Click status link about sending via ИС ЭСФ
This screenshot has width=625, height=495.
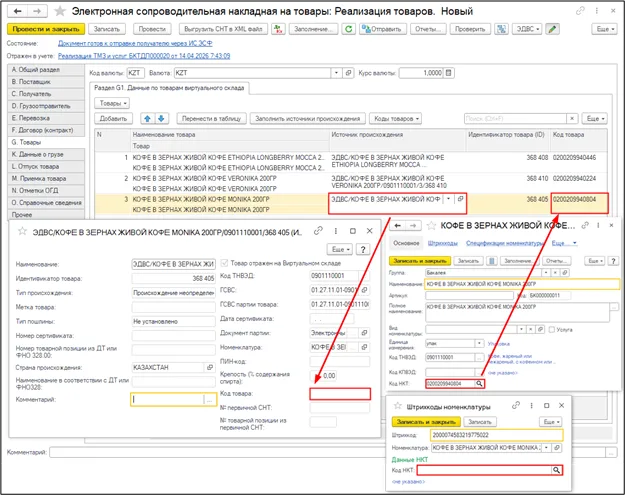coord(135,43)
